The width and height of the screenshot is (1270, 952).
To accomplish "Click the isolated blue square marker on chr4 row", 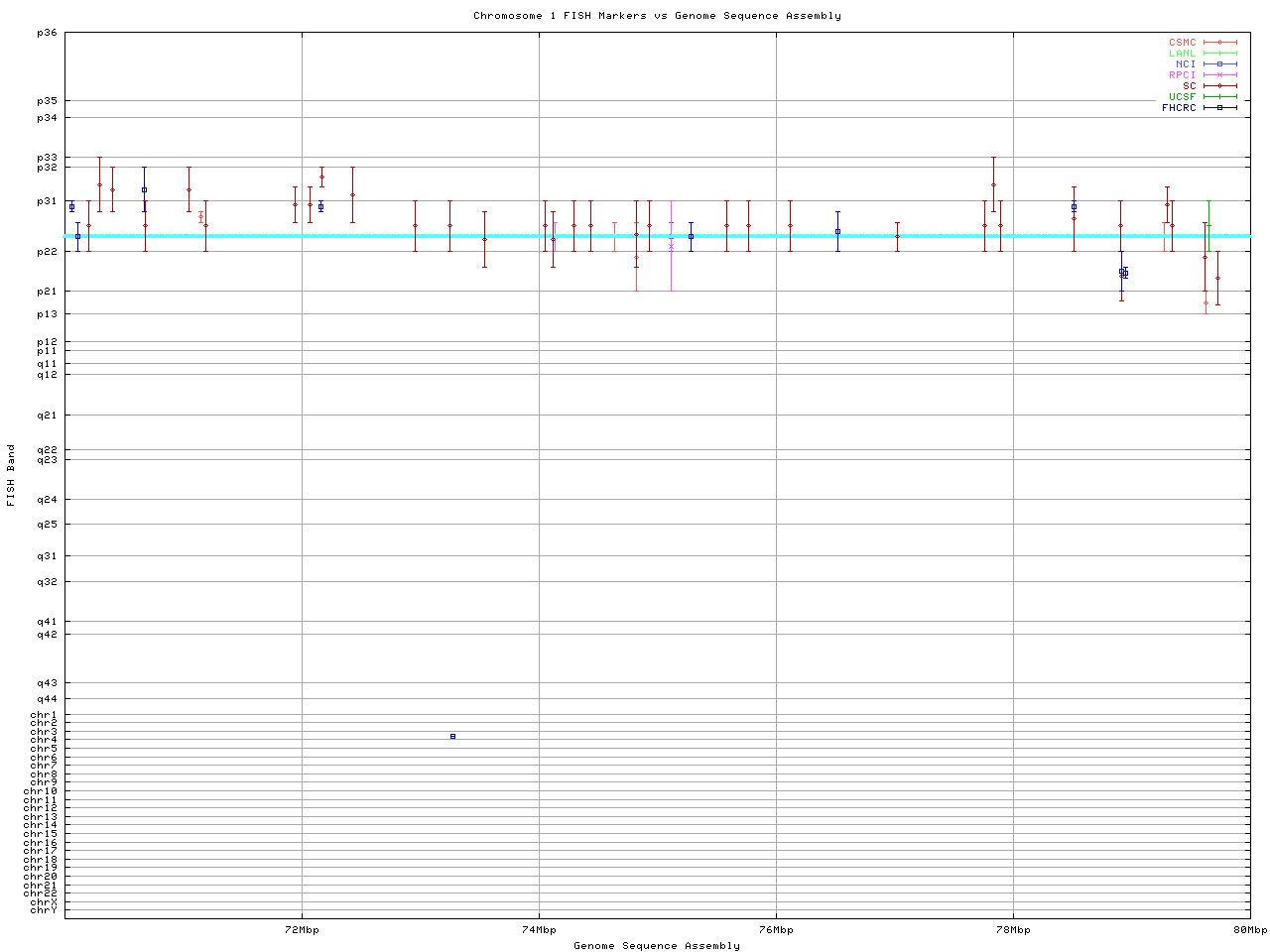I will (x=452, y=737).
